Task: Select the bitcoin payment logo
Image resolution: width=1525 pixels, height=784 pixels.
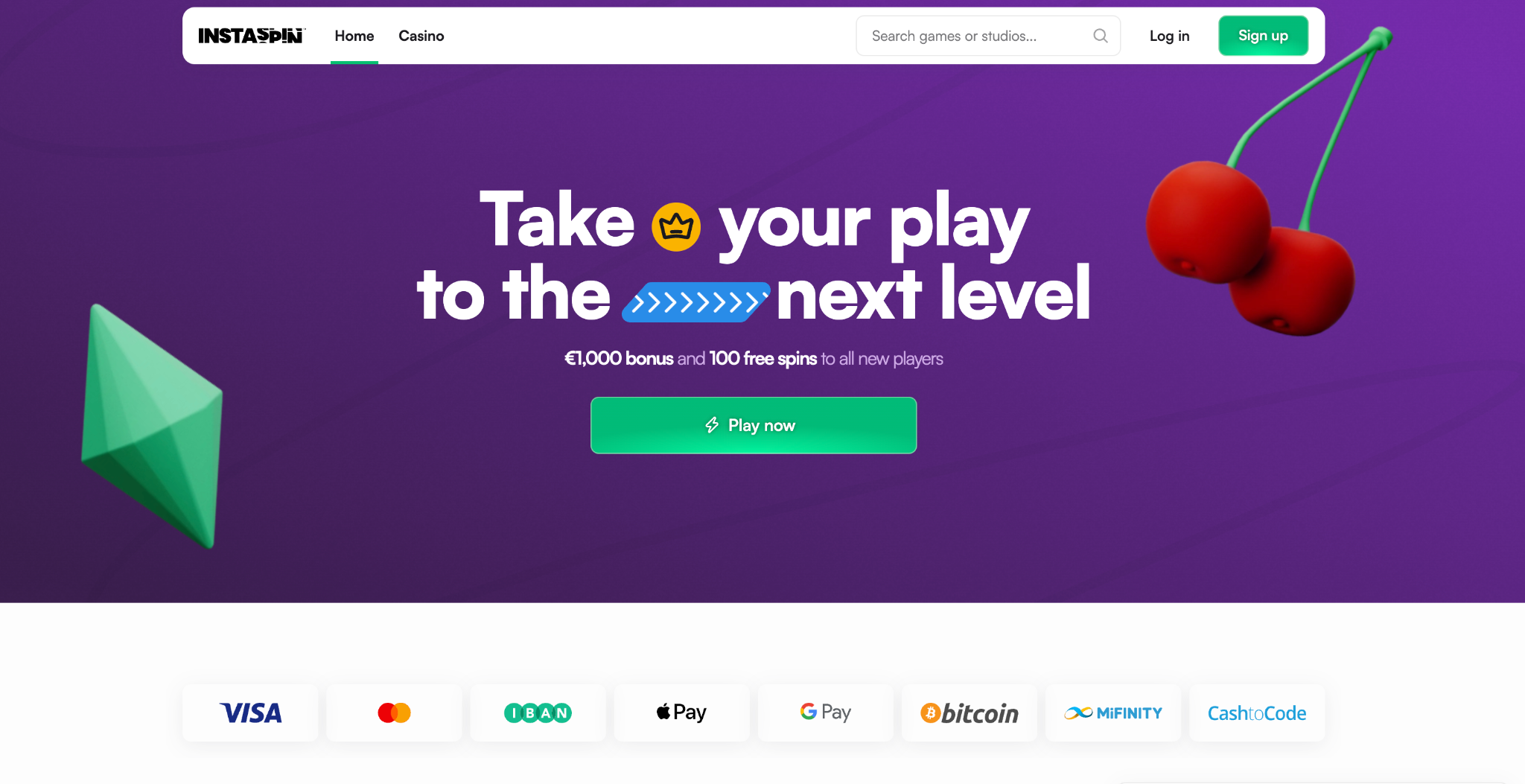Action: (x=969, y=713)
